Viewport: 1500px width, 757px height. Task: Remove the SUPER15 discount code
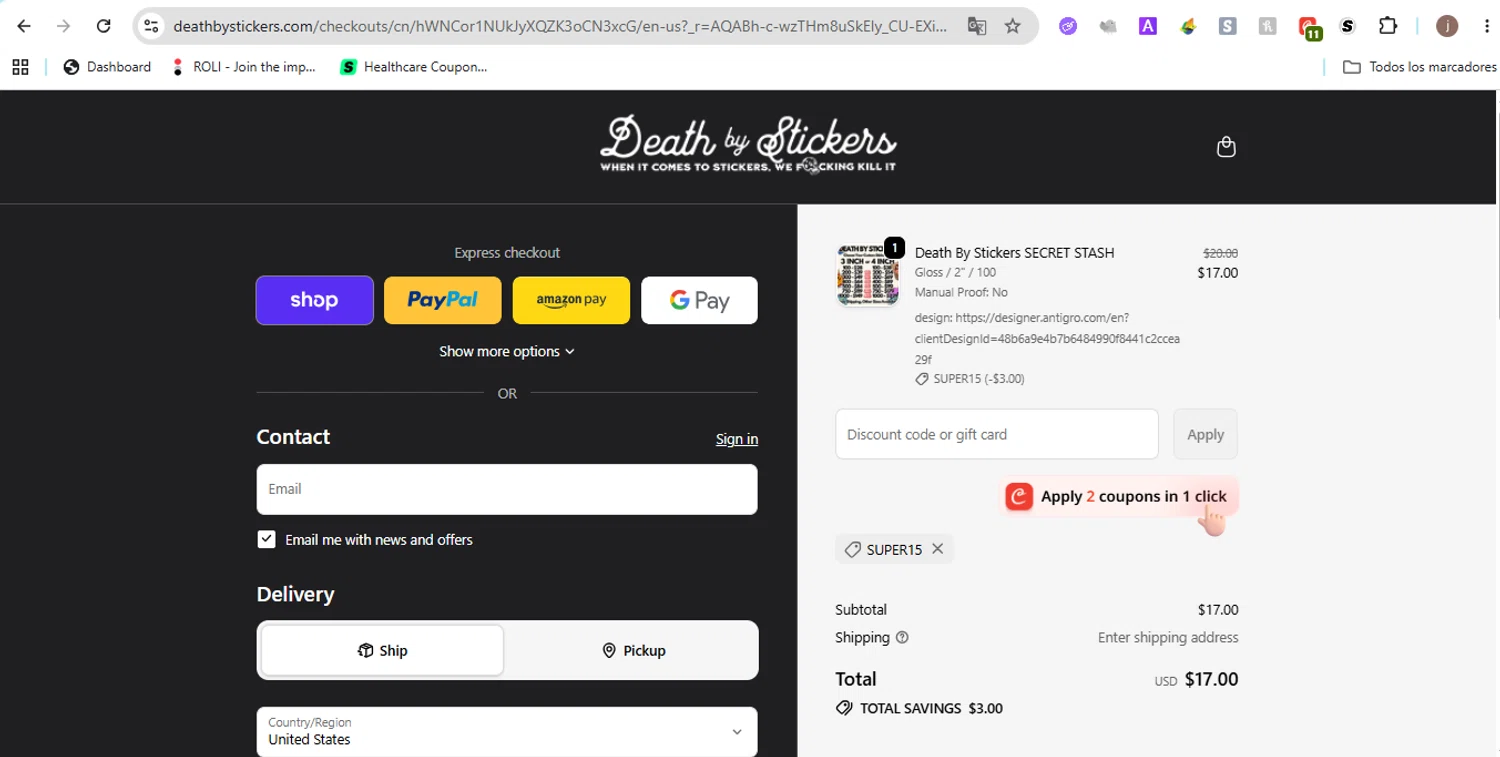click(x=937, y=549)
